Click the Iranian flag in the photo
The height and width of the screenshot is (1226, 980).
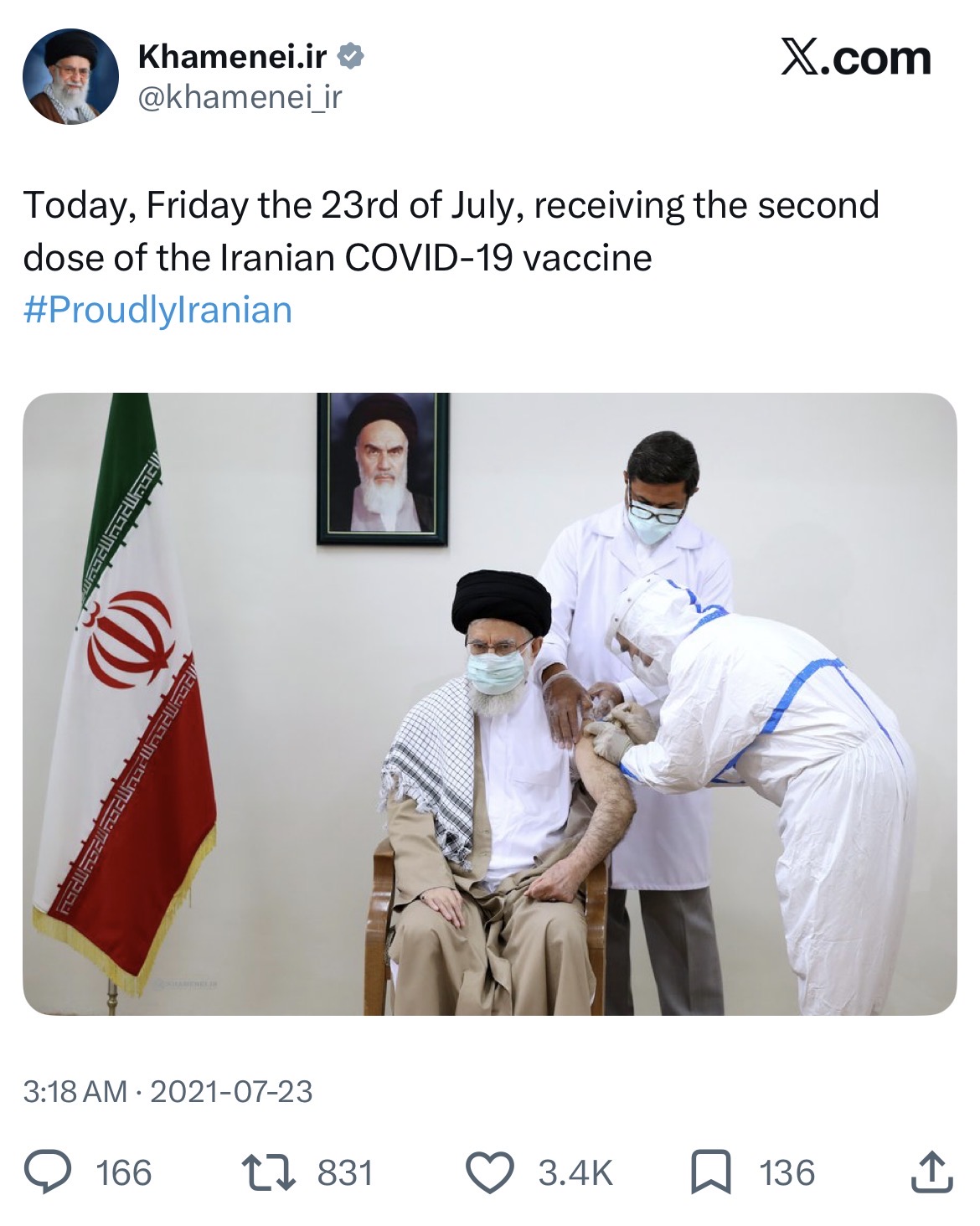pyautogui.click(x=126, y=695)
